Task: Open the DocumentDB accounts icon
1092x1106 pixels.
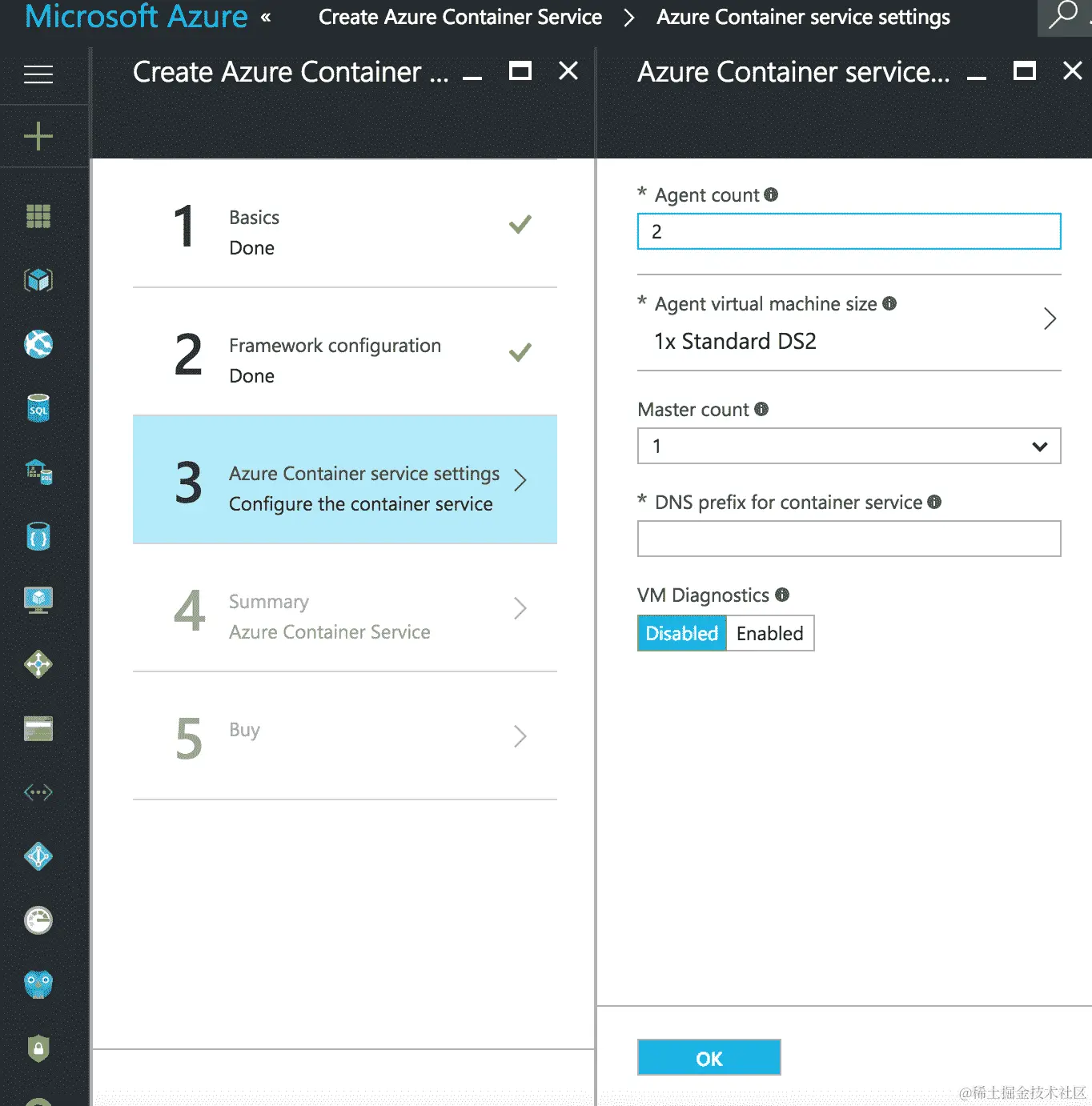Action: click(x=37, y=536)
